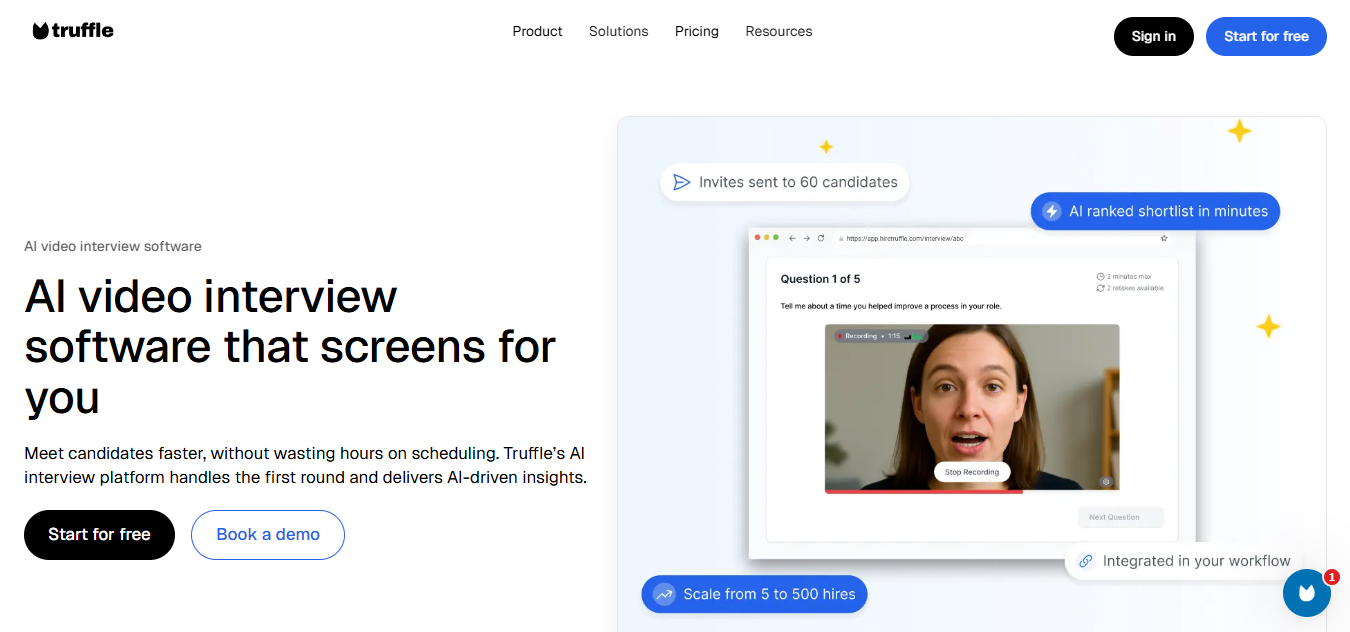Image resolution: width=1350 pixels, height=632 pixels.
Task: Click the truffle logo icon in the header
Action: pos(40,31)
